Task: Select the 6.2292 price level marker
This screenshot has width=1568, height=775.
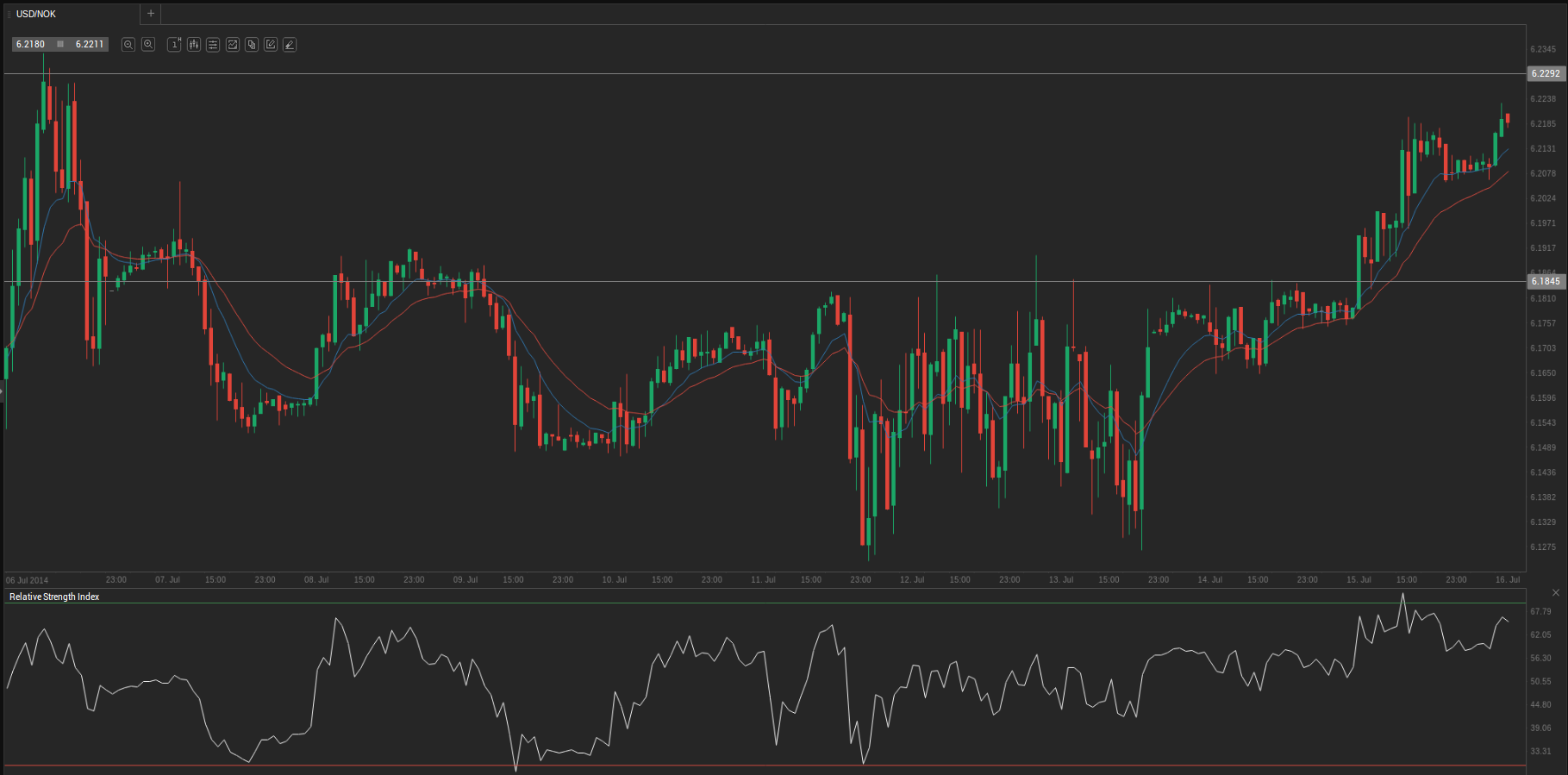Action: (1546, 74)
